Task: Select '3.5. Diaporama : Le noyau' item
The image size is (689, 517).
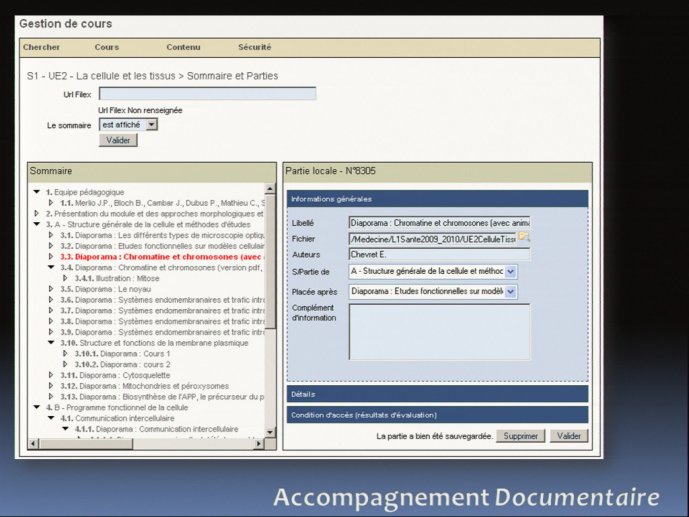Action: pos(106,289)
